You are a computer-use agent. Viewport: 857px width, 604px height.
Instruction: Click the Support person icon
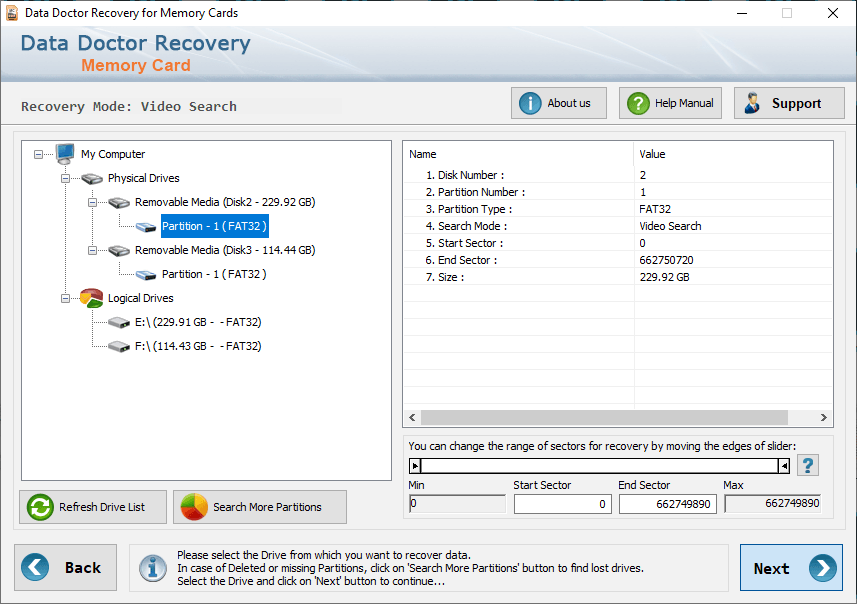[x=752, y=103]
